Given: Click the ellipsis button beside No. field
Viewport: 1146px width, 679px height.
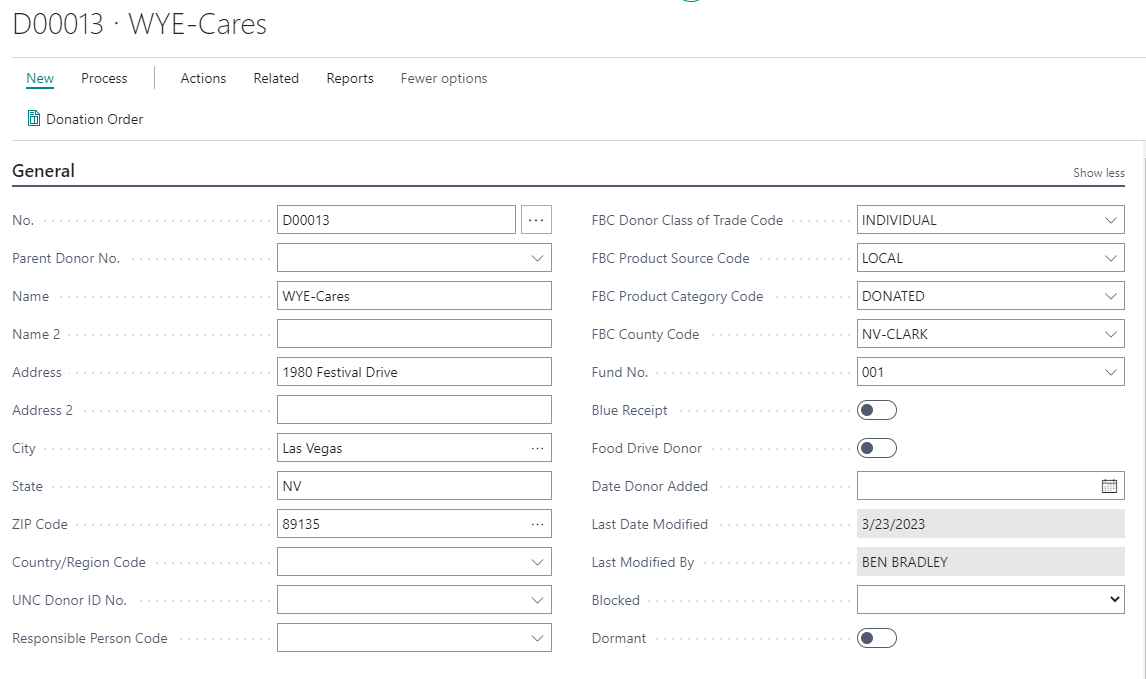Looking at the screenshot, I should [x=536, y=220].
